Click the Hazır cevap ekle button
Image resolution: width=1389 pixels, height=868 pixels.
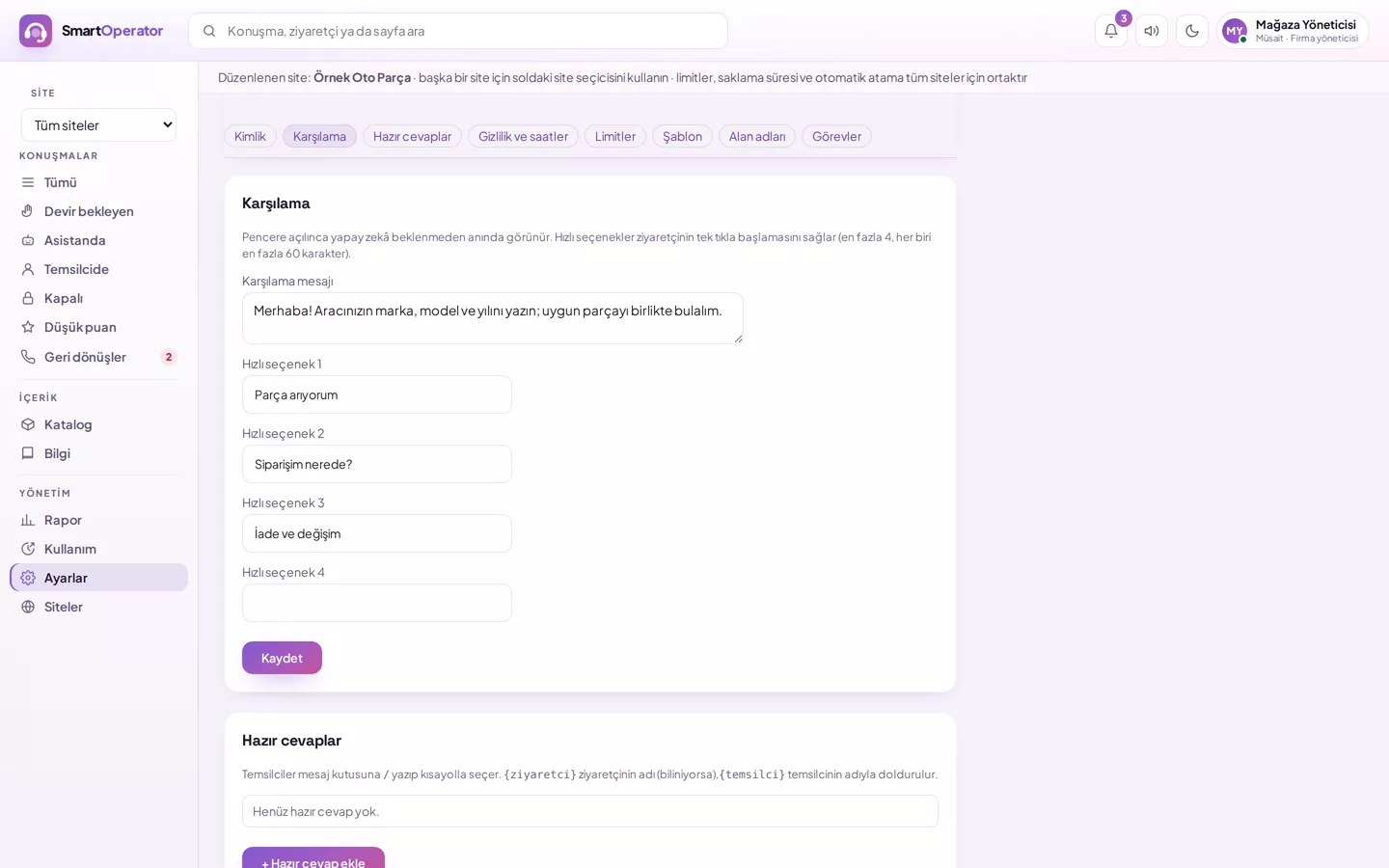point(313,858)
